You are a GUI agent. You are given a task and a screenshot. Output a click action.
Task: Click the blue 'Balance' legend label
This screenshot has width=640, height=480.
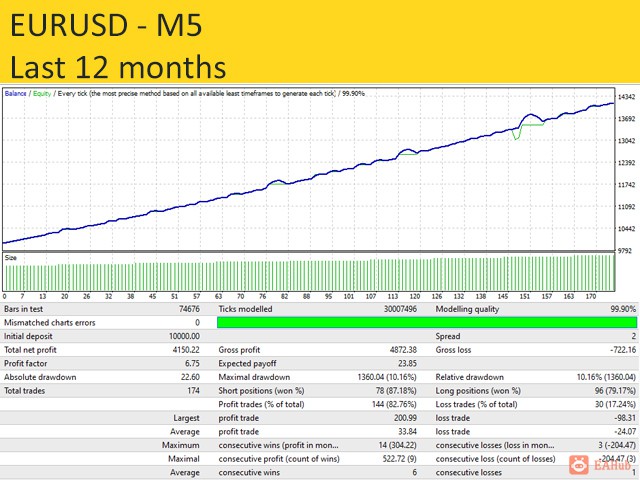[x=16, y=93]
